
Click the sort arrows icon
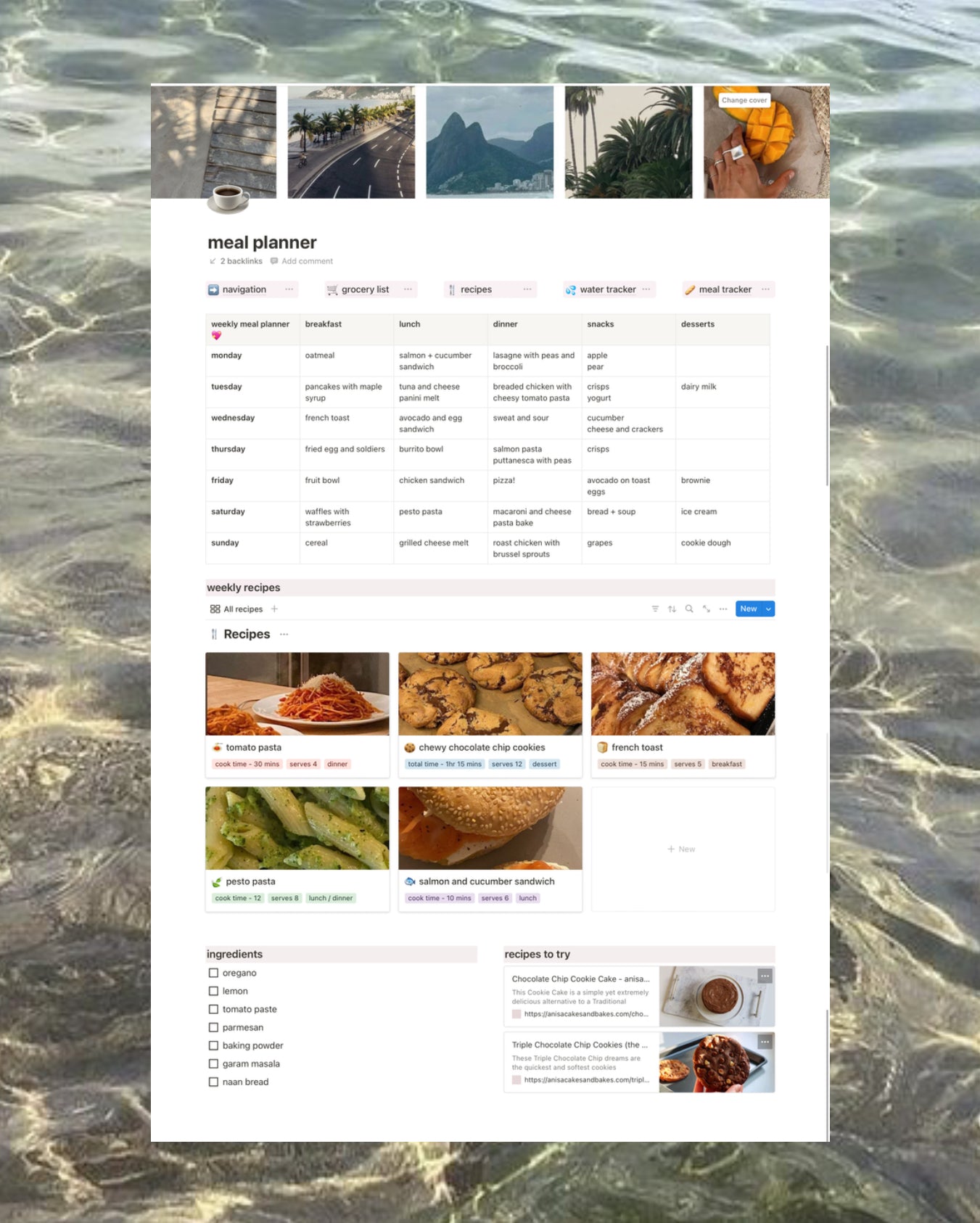point(672,609)
